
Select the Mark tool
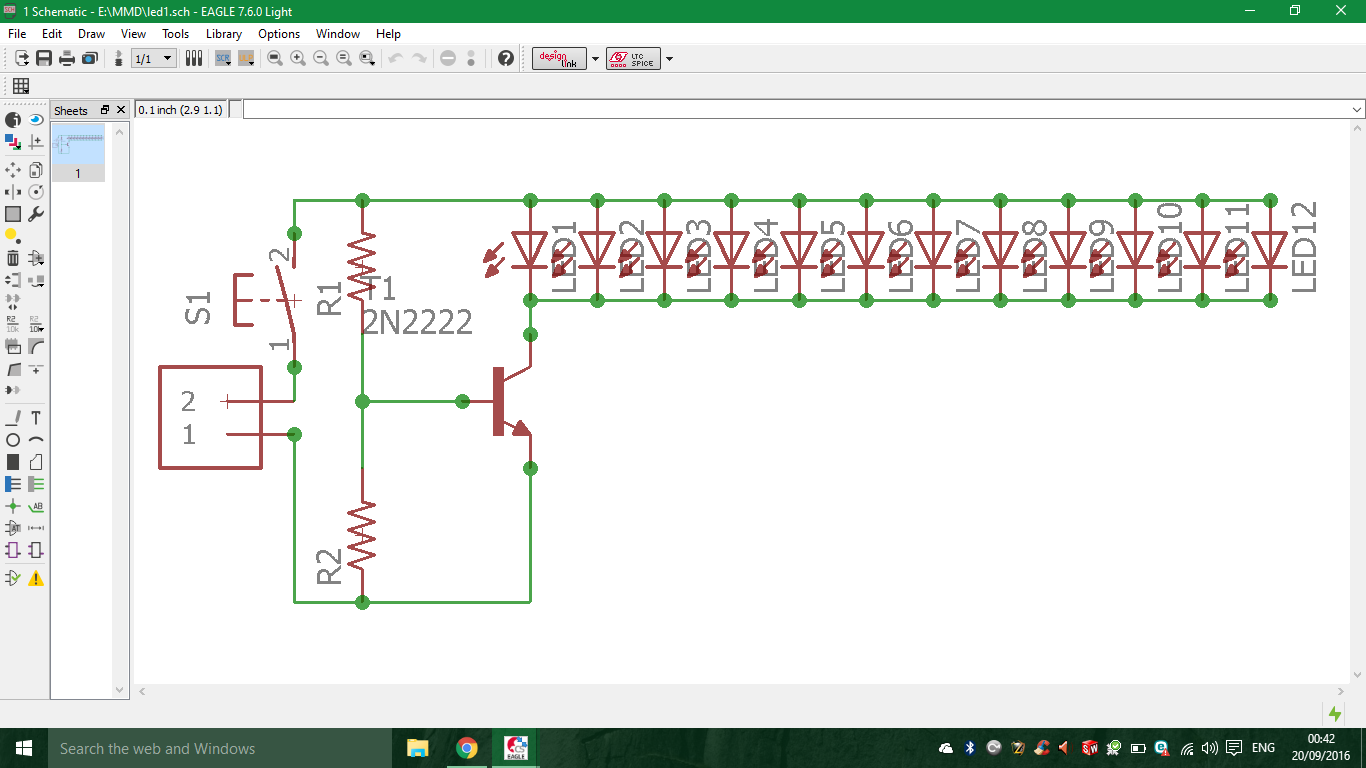pos(36,142)
